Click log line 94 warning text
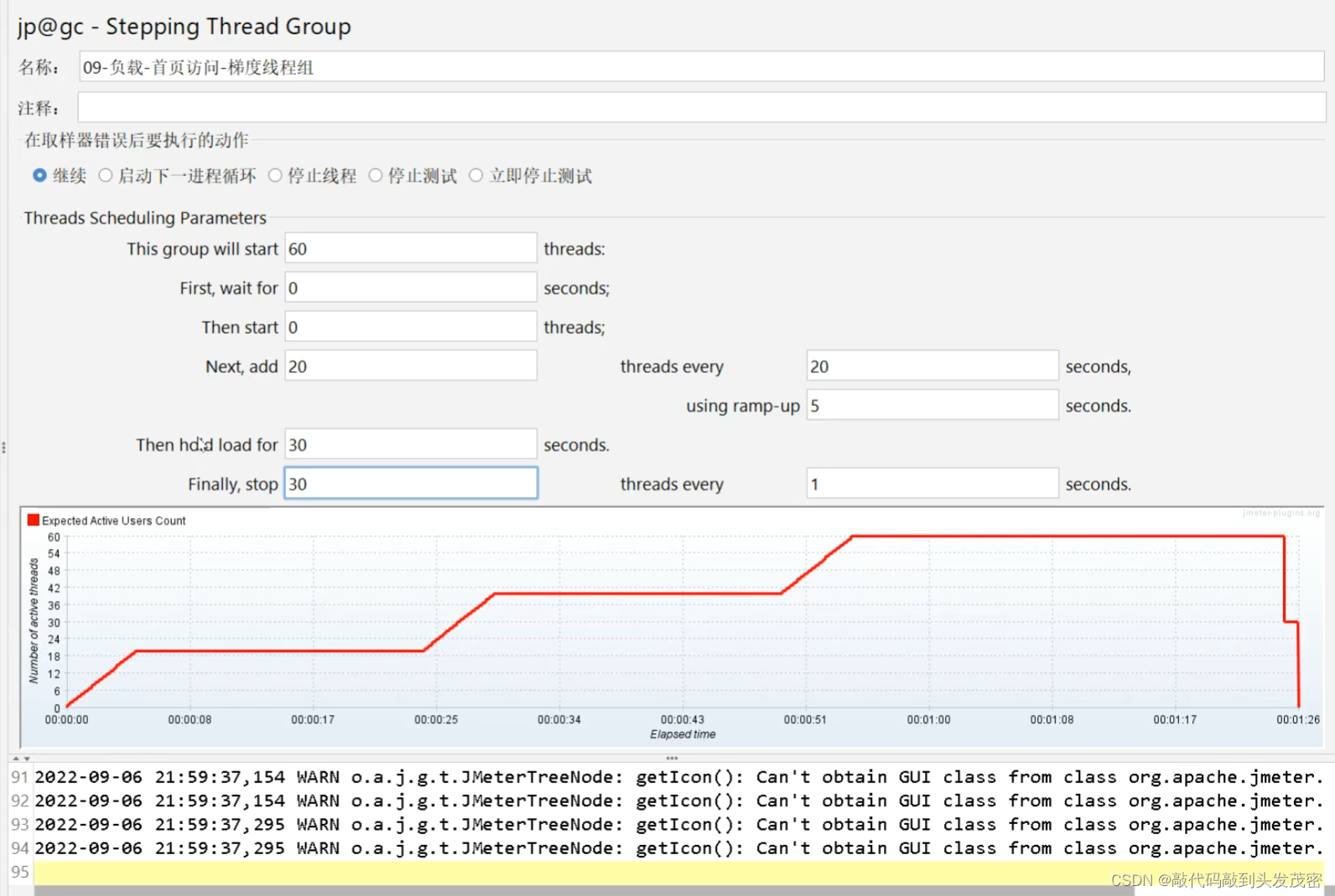 [678, 847]
